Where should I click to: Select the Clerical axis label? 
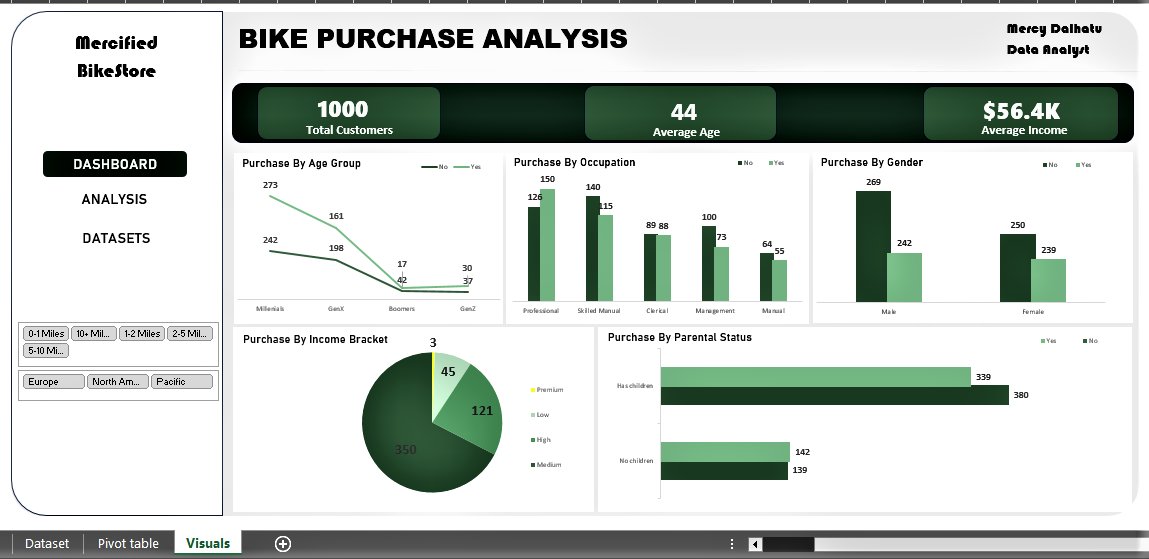[657, 311]
